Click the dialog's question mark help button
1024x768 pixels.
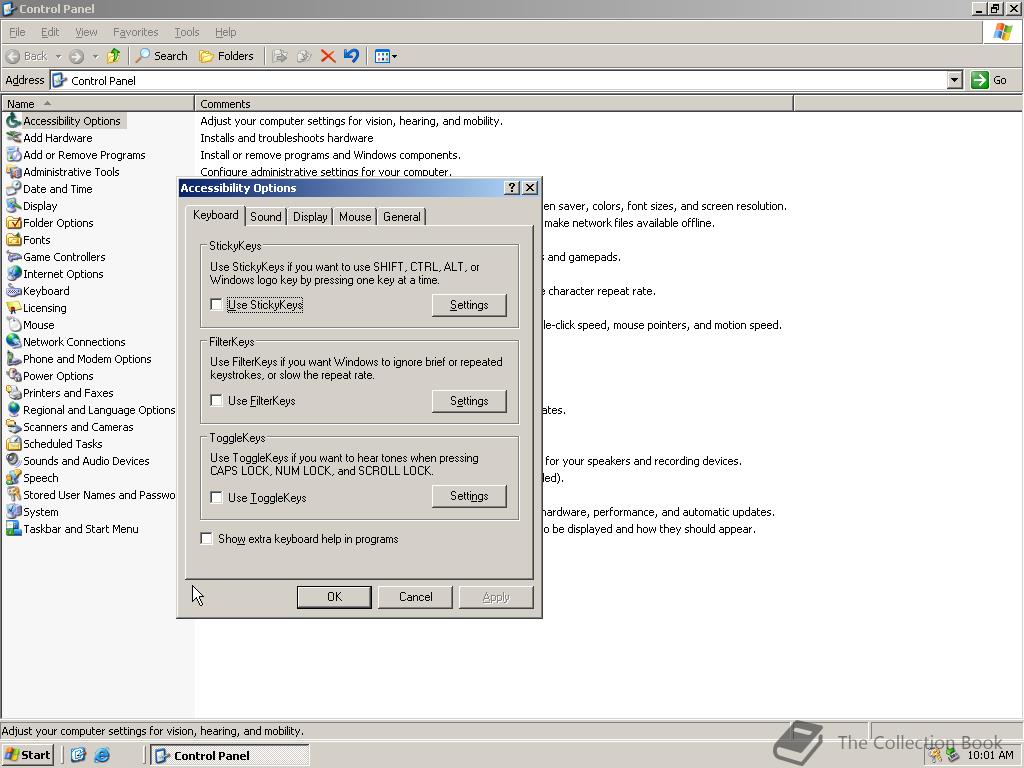pos(513,188)
